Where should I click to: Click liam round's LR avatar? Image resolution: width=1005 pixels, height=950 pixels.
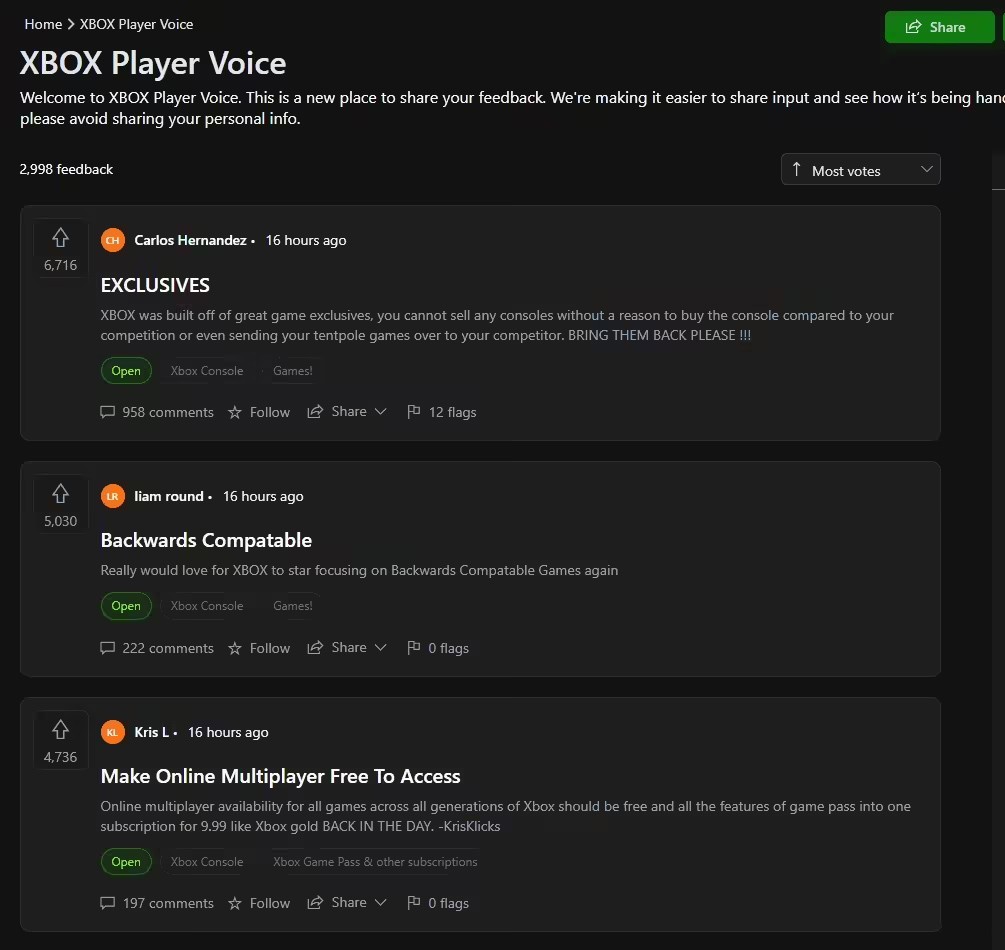click(113, 496)
